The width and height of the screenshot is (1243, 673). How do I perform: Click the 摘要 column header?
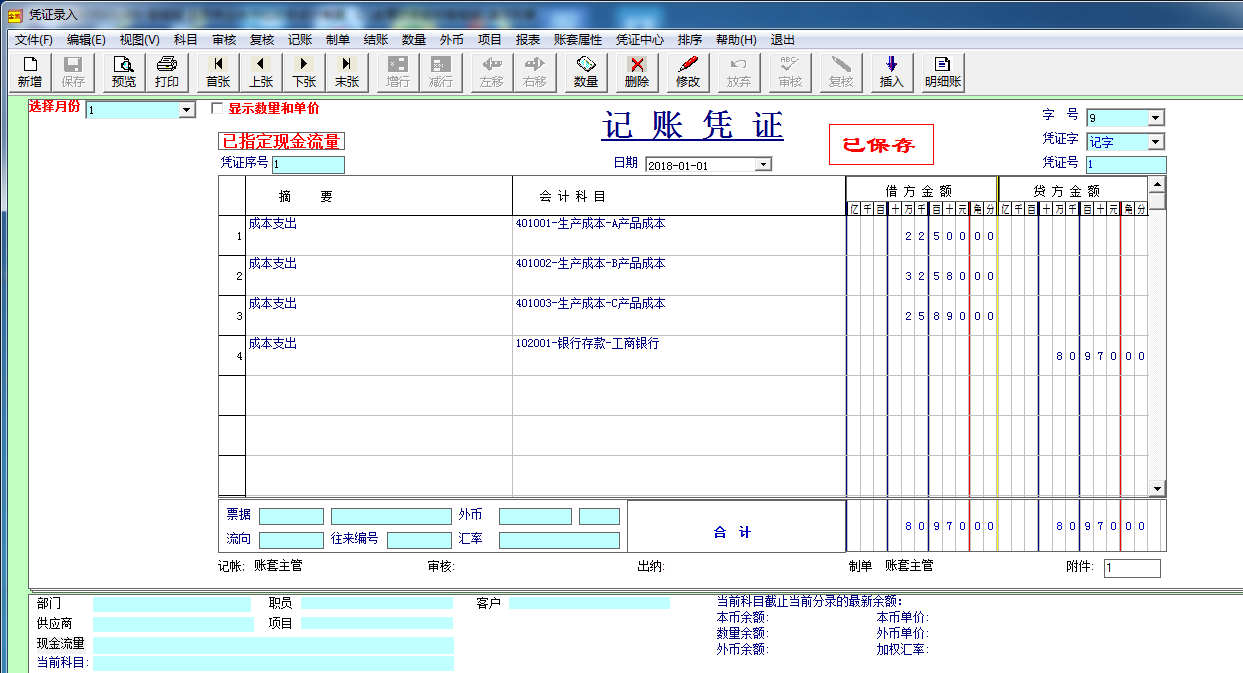coord(306,196)
